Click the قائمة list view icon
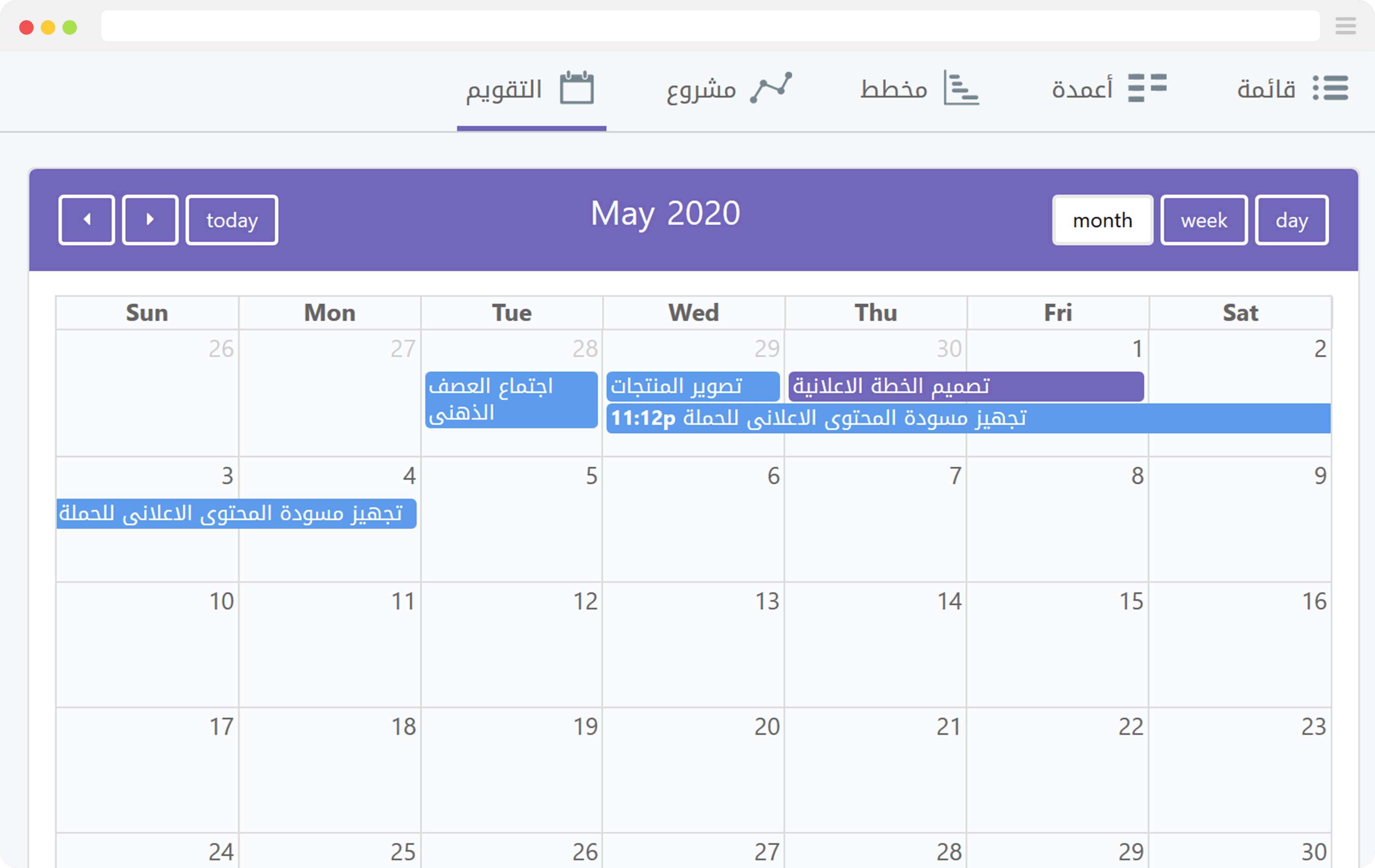This screenshot has width=1375, height=868. point(1331,88)
